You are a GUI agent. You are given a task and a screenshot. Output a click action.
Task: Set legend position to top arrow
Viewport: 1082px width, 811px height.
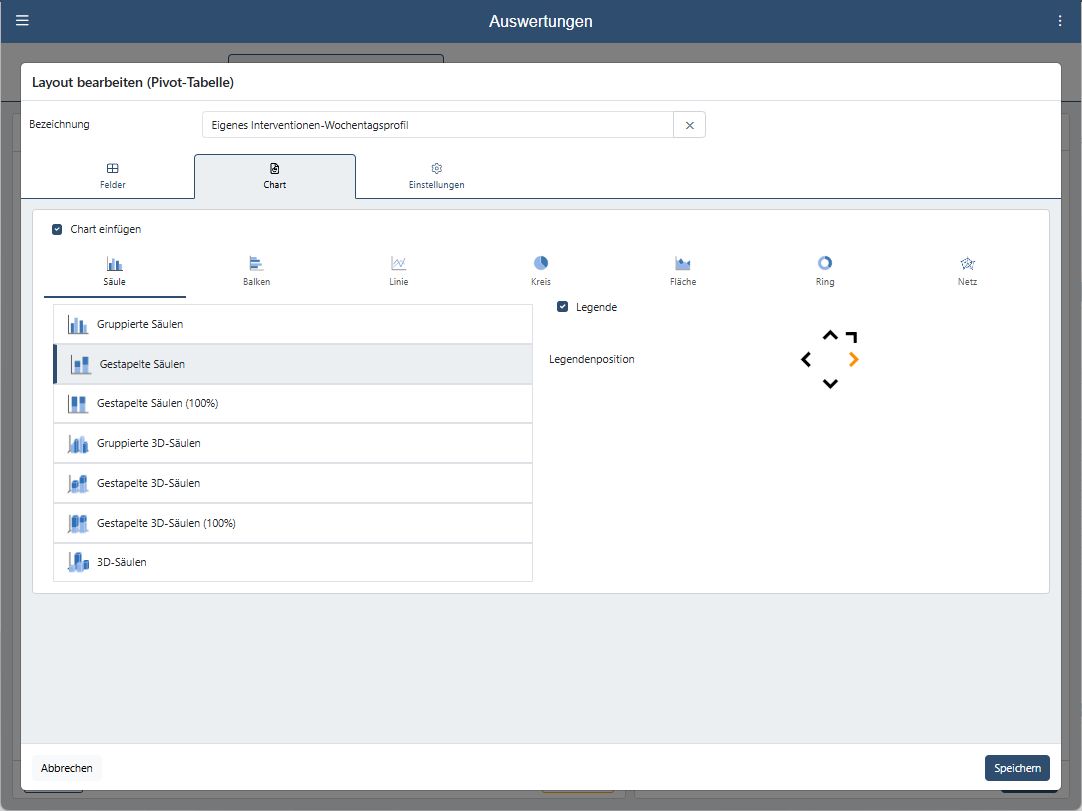click(830, 336)
